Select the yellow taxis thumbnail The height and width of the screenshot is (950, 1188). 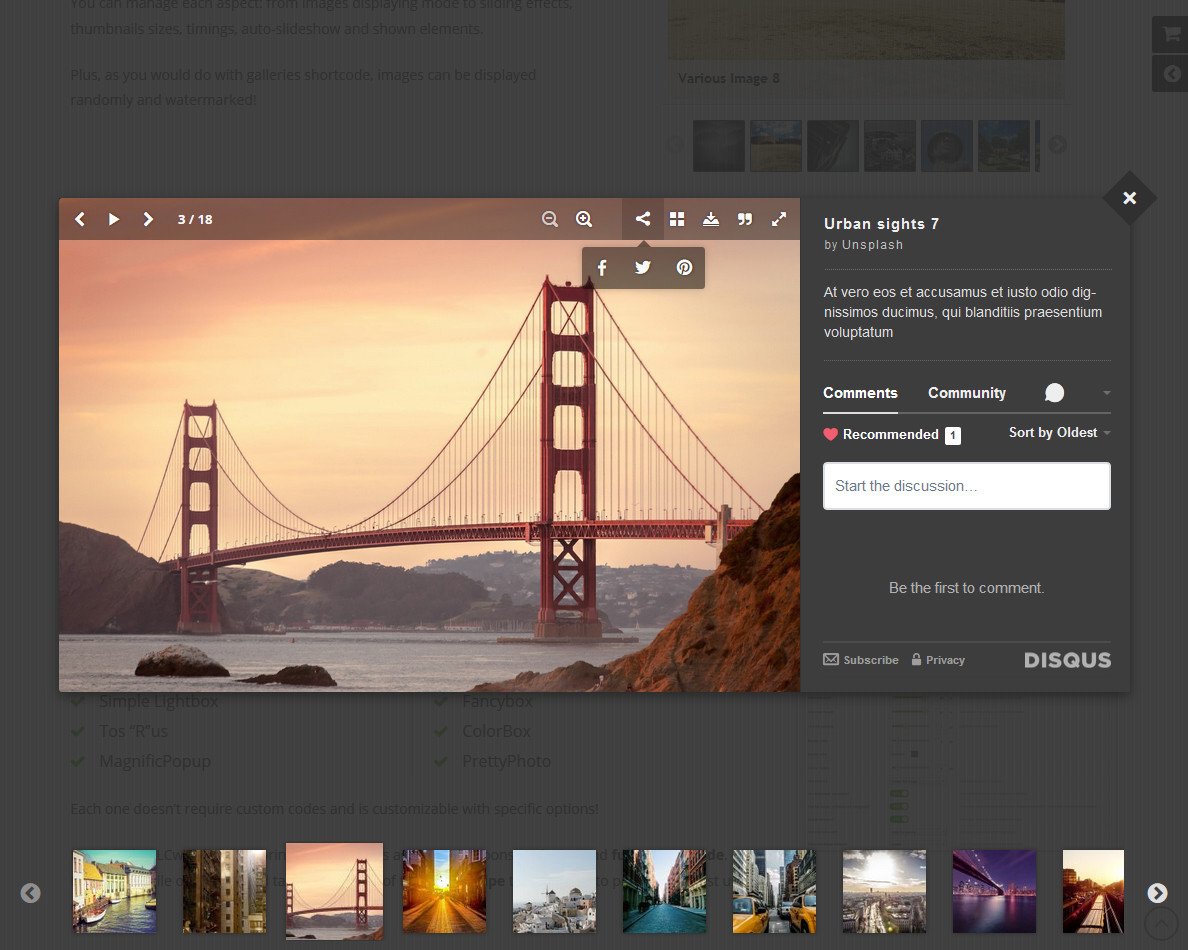774,891
